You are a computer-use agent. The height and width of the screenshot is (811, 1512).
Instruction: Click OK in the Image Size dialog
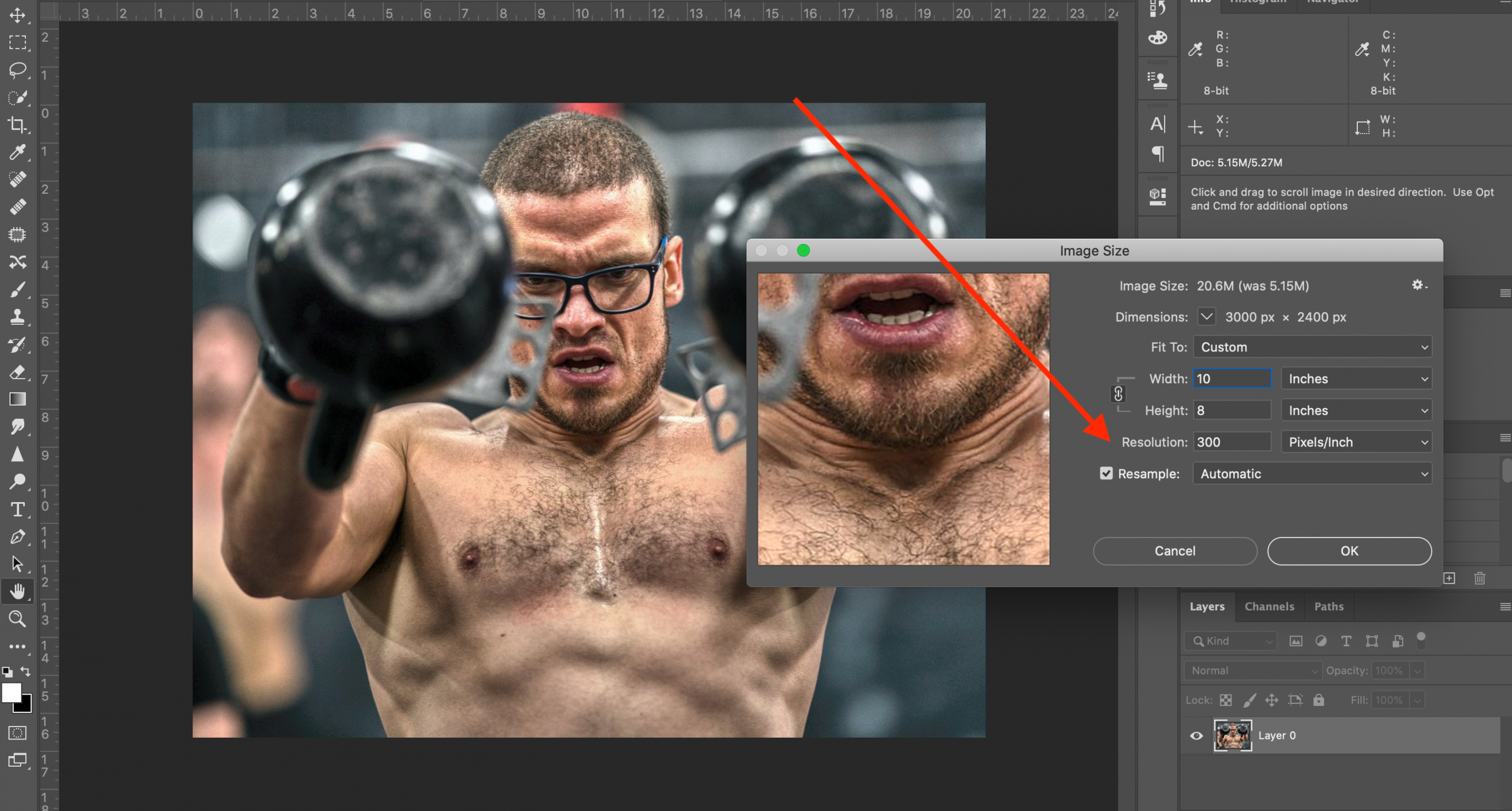1349,551
